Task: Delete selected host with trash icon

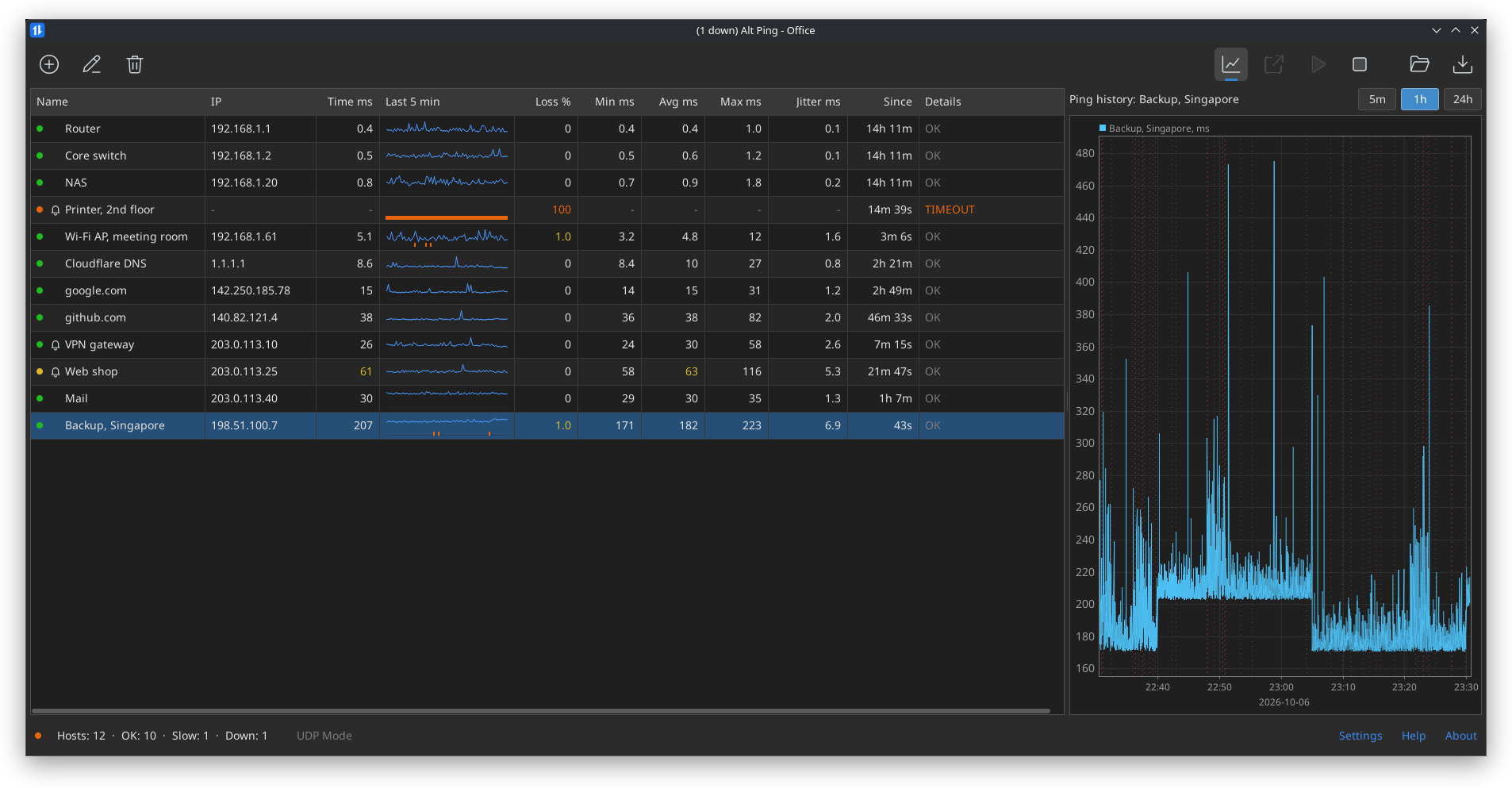Action: click(x=135, y=64)
